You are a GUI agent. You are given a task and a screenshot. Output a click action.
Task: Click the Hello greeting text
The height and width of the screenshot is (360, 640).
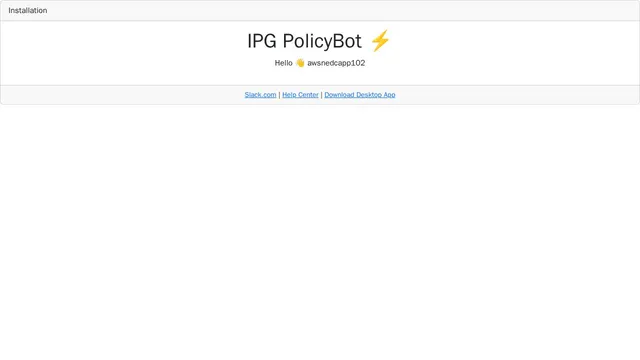pyautogui.click(x=283, y=63)
